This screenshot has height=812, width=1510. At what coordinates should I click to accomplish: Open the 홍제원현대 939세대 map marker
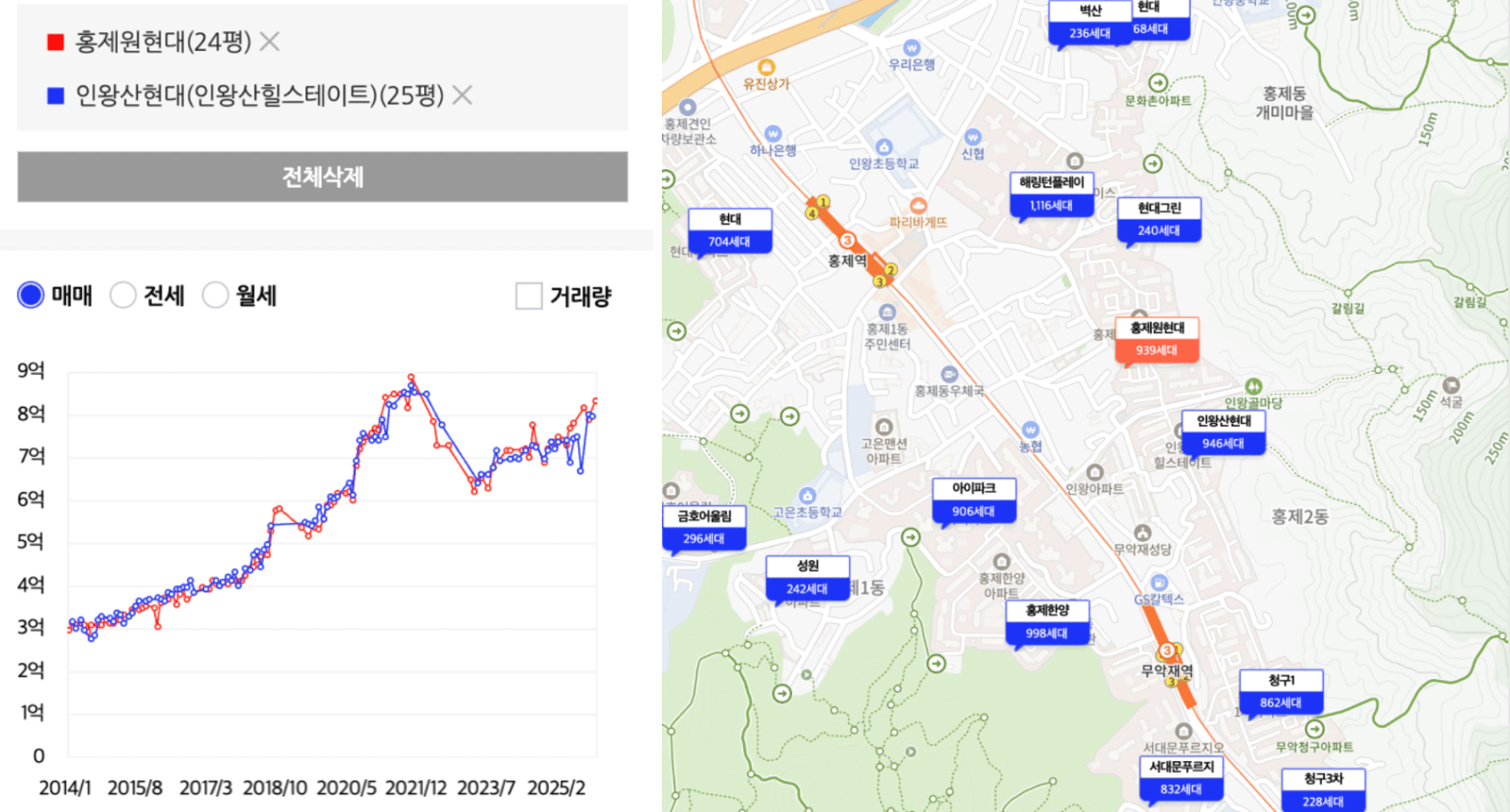(1156, 339)
